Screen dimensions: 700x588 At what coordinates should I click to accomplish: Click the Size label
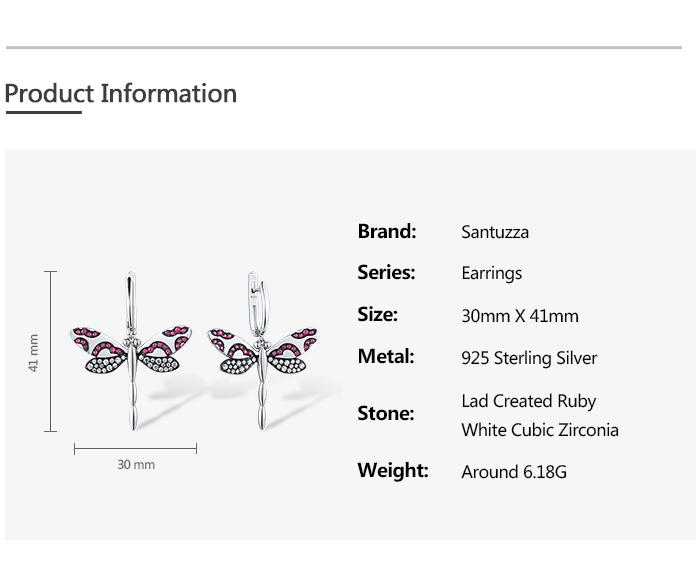377,315
